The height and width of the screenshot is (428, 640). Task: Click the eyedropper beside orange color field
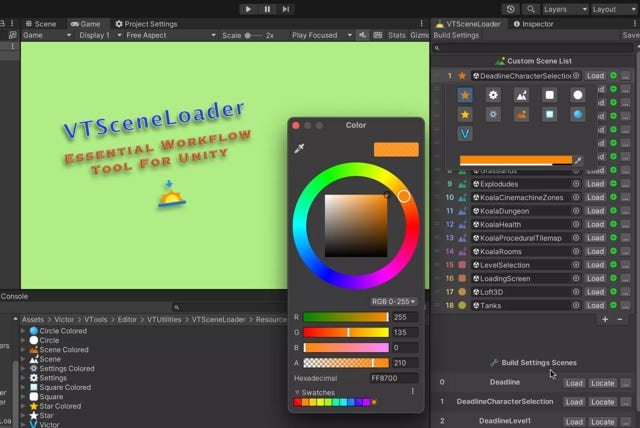[x=578, y=161]
